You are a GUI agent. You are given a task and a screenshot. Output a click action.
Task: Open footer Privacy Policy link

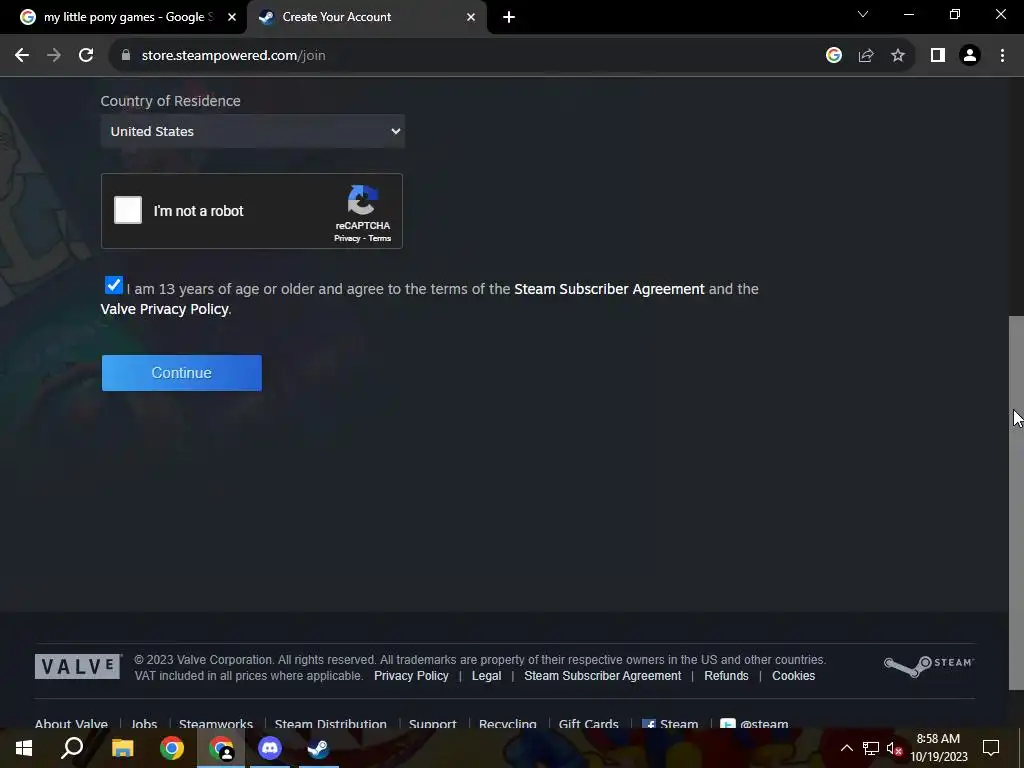tap(411, 676)
